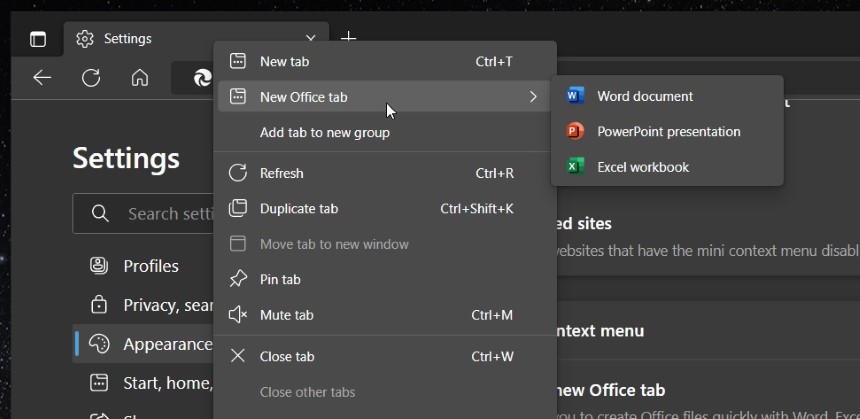The width and height of the screenshot is (860, 419).
Task: Choose Refresh from context menu
Action: pyautogui.click(x=385, y=173)
